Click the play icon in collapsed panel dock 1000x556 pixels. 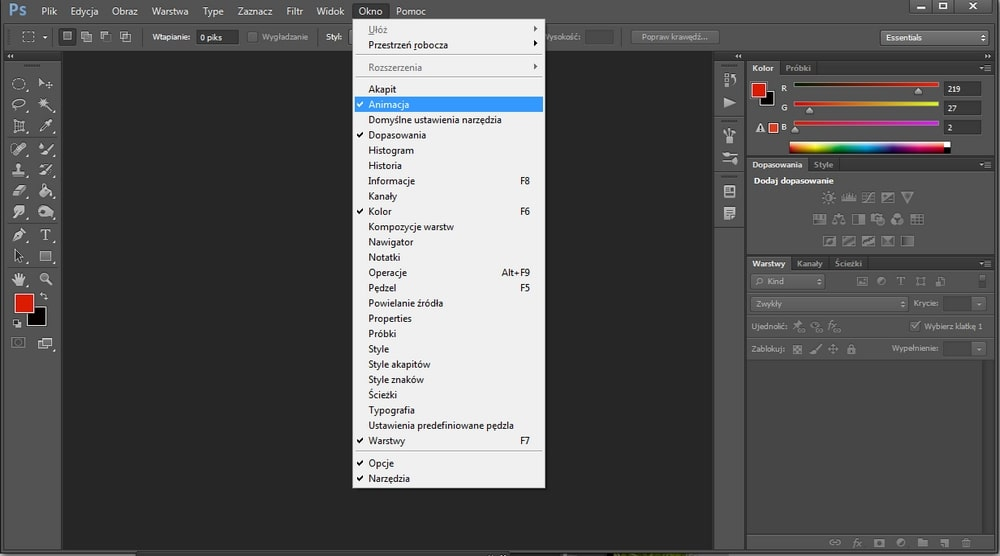point(730,103)
